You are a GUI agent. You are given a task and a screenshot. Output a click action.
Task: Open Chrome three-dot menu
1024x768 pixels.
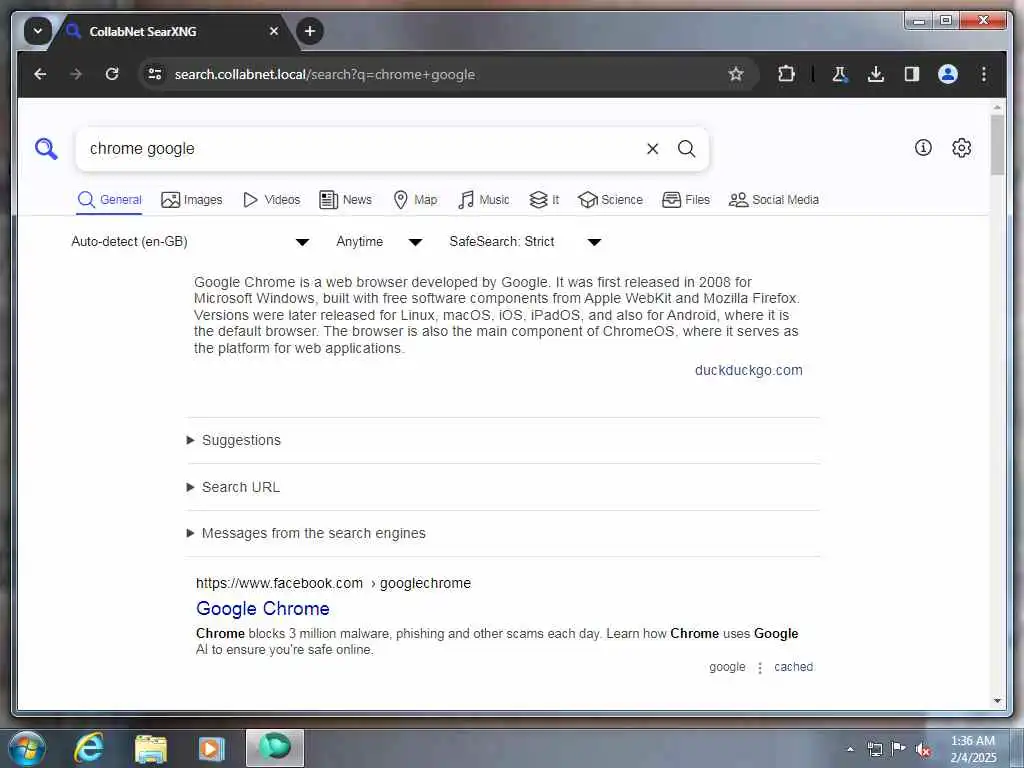coord(984,74)
